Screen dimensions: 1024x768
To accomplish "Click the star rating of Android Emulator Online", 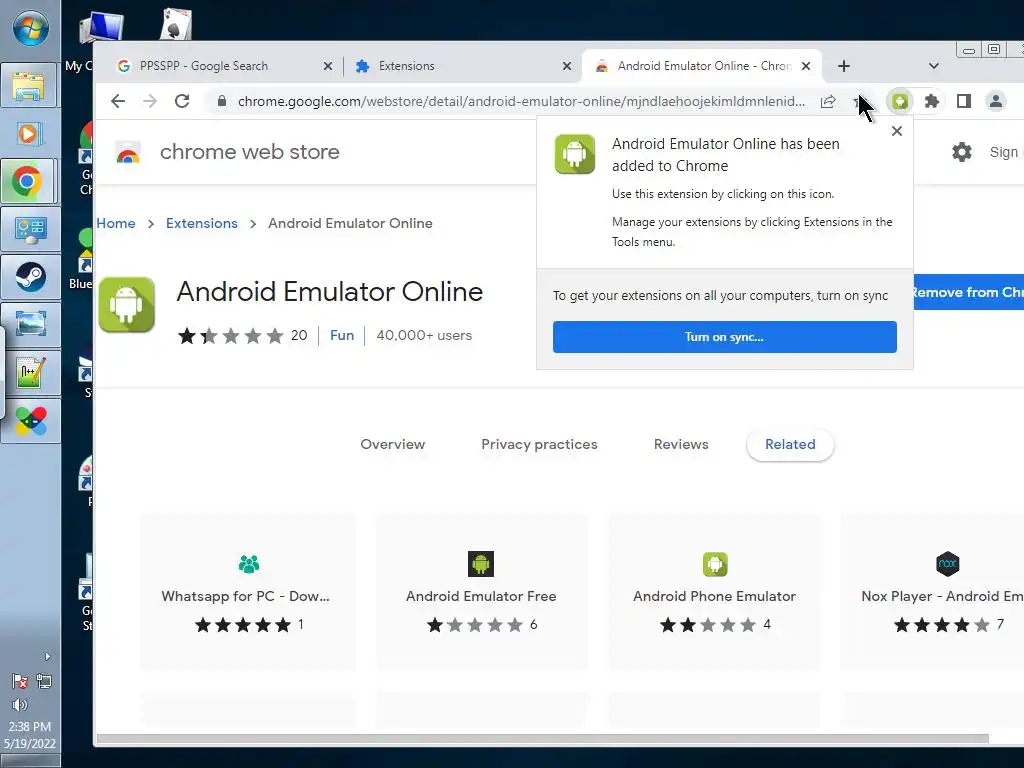I will pyautogui.click(x=231, y=336).
